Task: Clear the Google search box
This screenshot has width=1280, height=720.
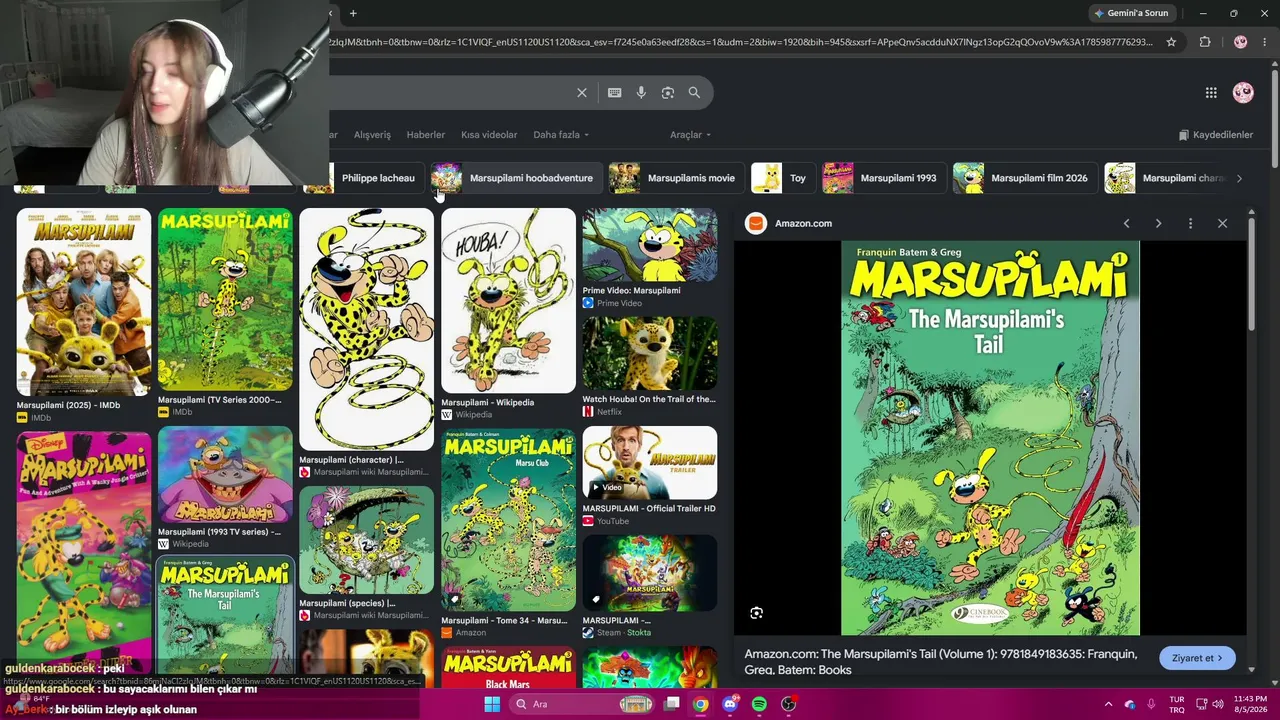Action: click(x=582, y=92)
